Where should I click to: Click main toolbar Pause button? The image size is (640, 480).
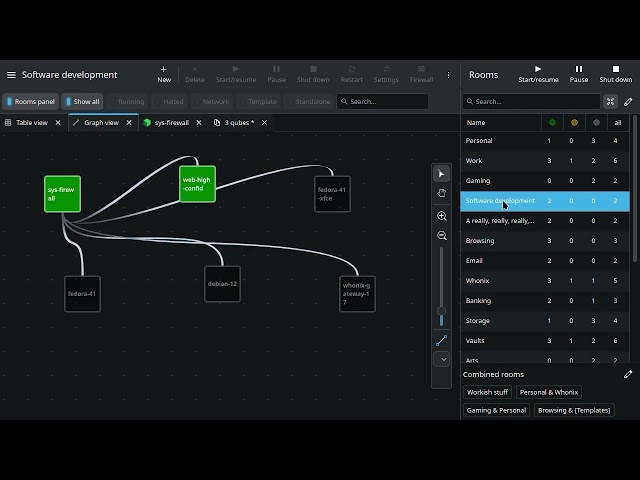(x=276, y=74)
